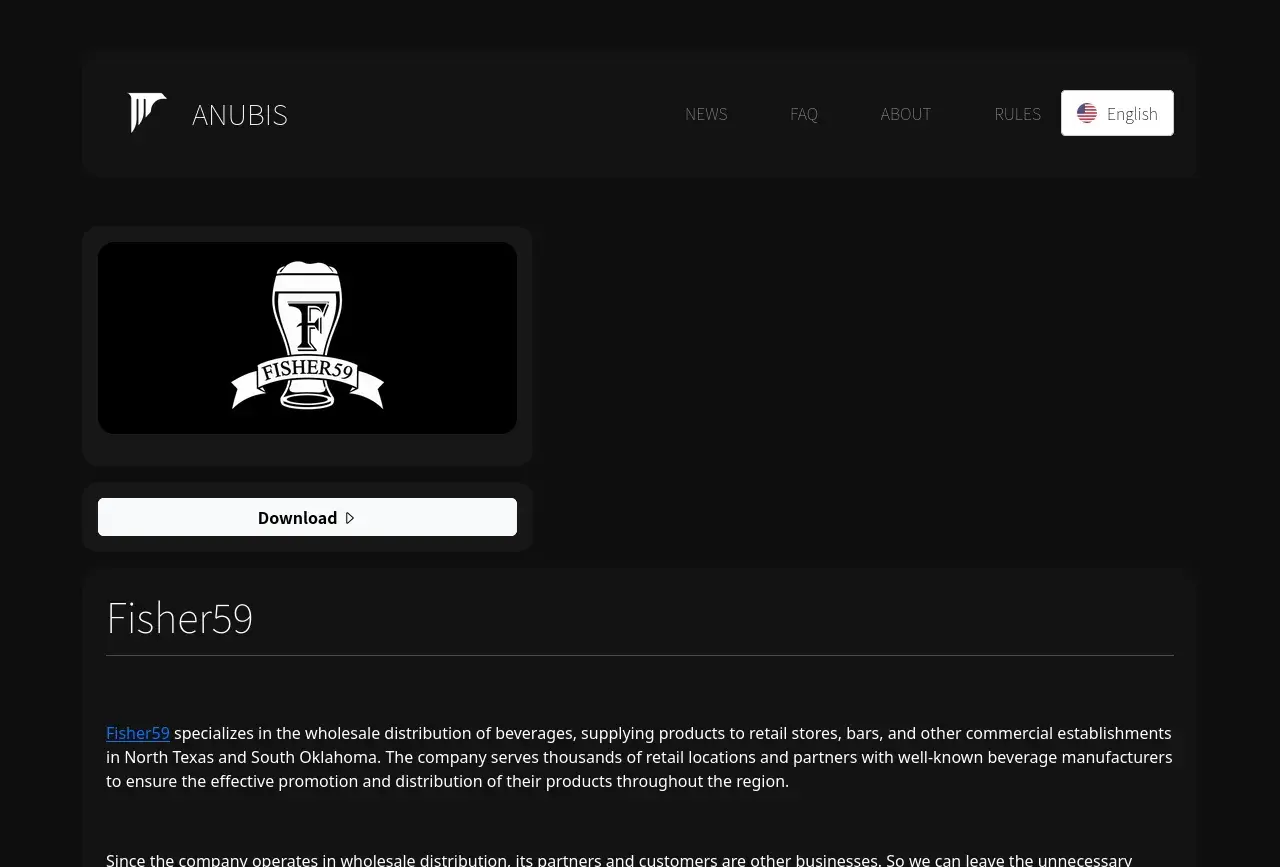Click the Download button
This screenshot has height=867, width=1280.
(x=307, y=517)
